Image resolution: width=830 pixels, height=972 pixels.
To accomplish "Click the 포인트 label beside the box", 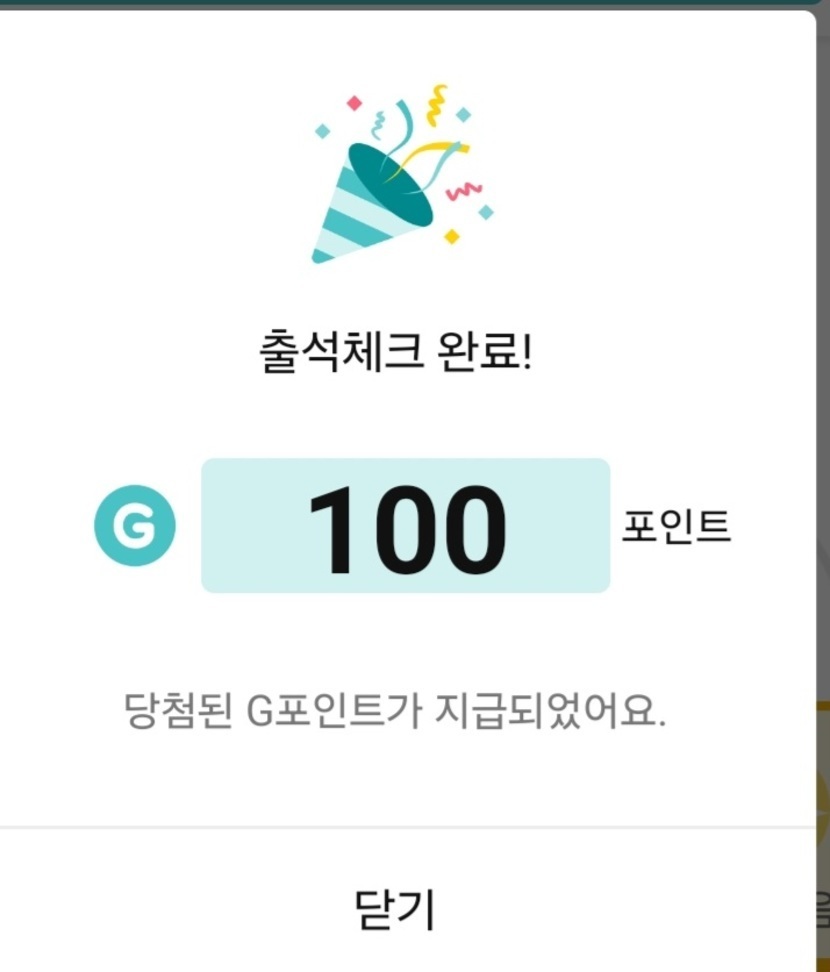I will click(x=676, y=527).
